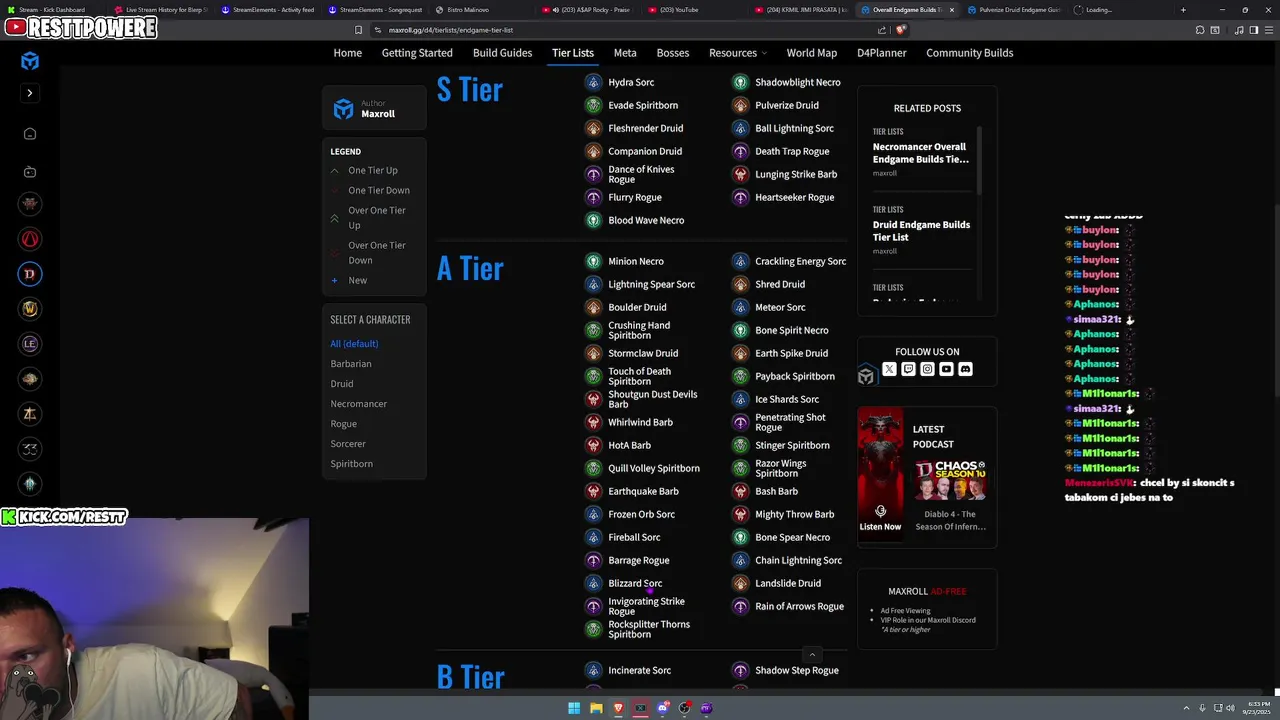Open the Getting Started nav item
The width and height of the screenshot is (1280, 720).
(x=417, y=53)
